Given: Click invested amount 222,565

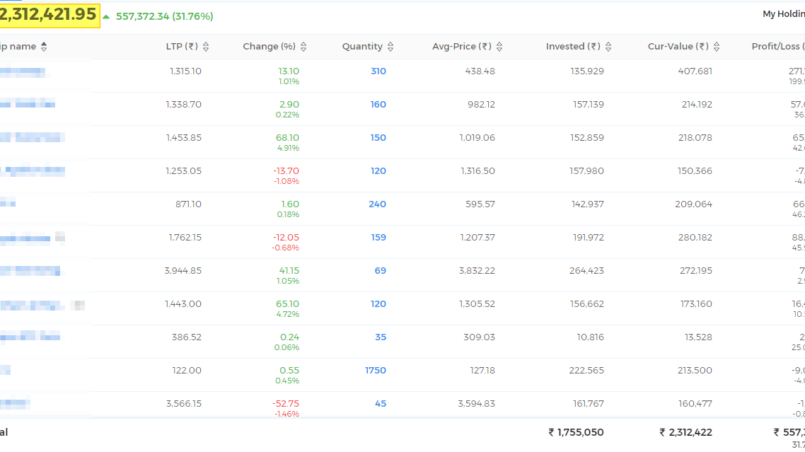Looking at the screenshot, I should pos(587,370).
